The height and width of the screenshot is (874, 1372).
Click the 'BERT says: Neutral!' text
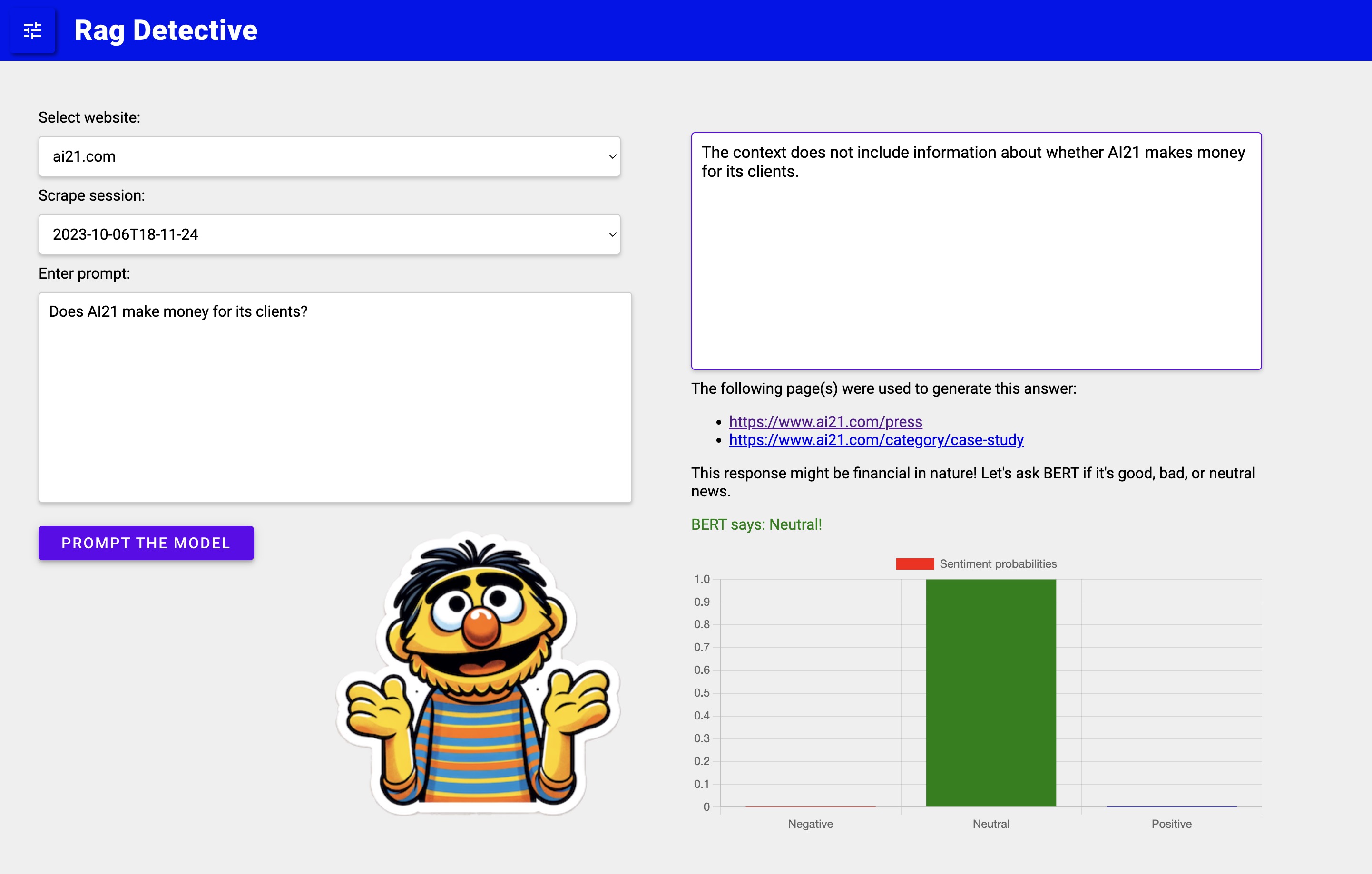pos(756,524)
